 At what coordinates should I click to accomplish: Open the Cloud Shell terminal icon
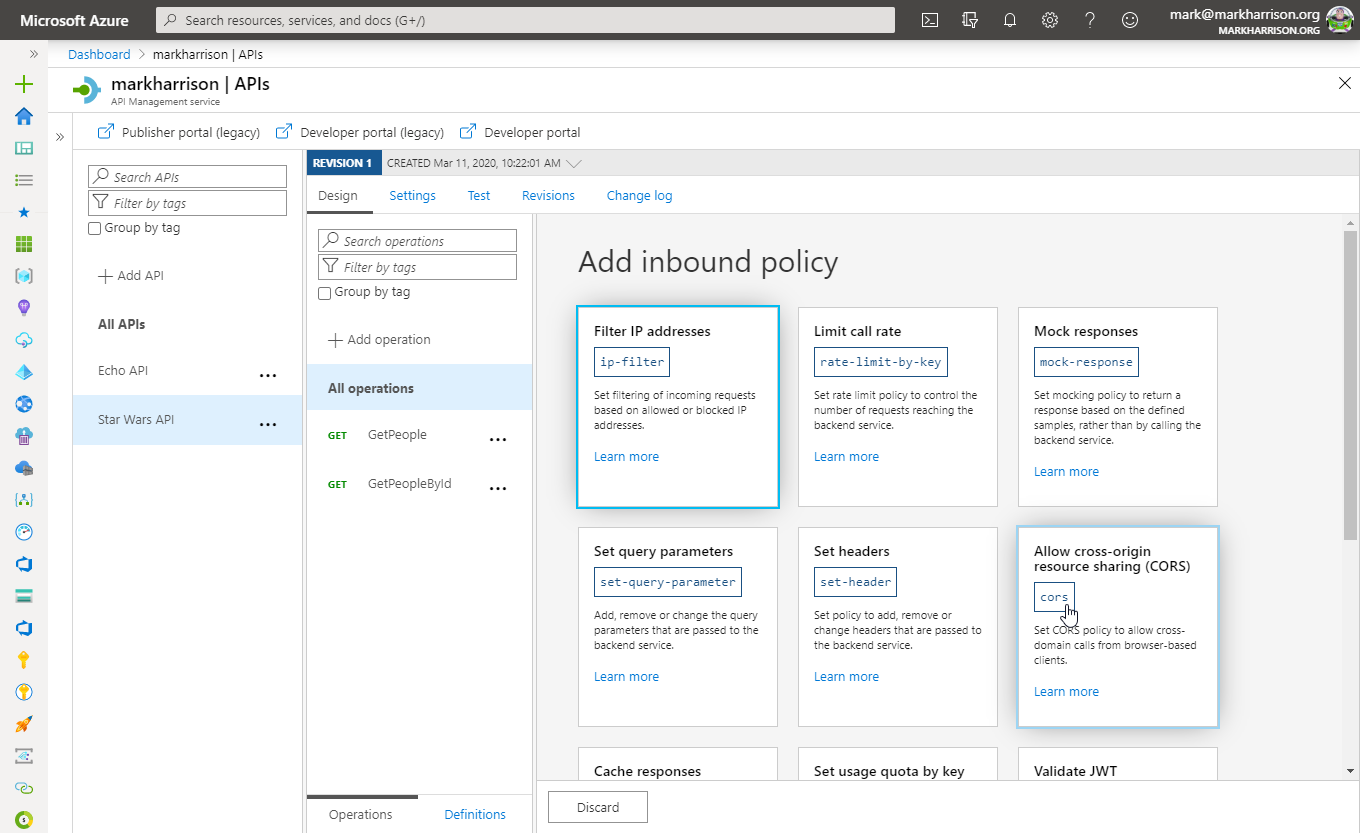[929, 19]
